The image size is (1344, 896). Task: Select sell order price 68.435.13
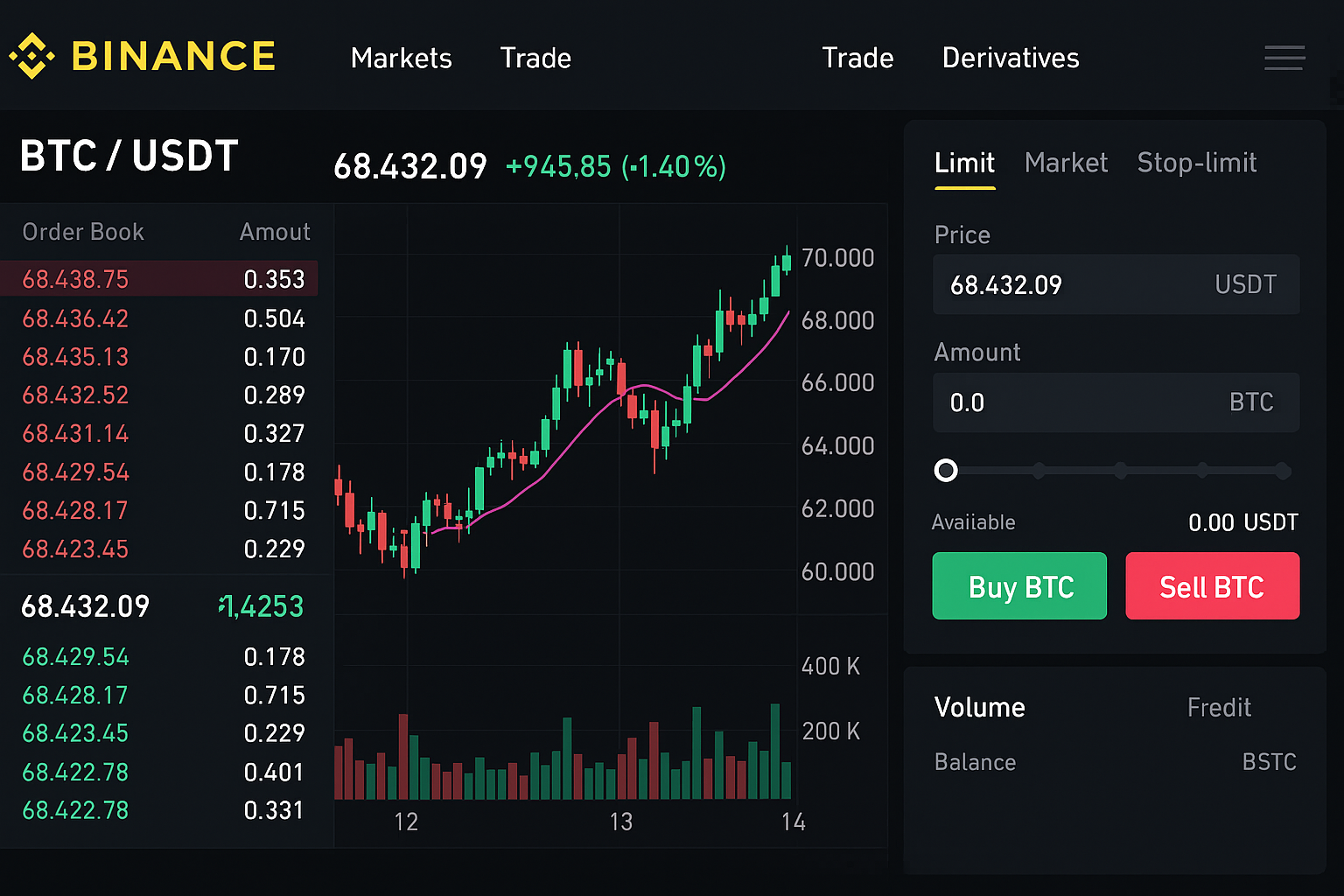pos(75,357)
